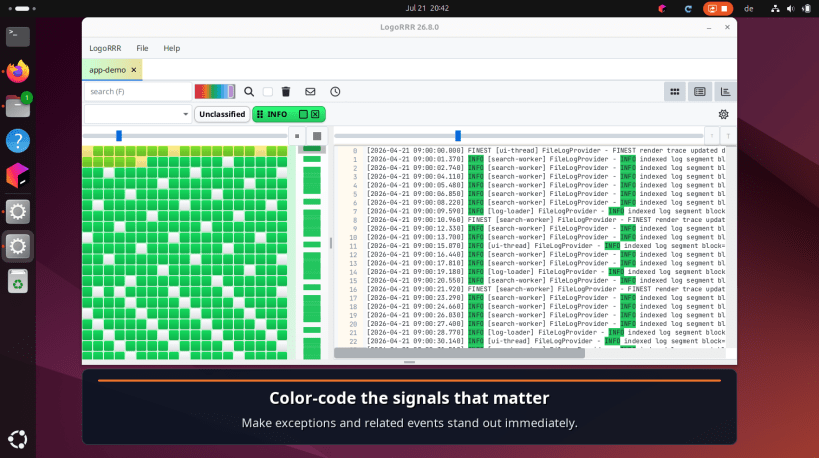Click the envelope icon
Screen dimensions: 819x458
coord(310,92)
